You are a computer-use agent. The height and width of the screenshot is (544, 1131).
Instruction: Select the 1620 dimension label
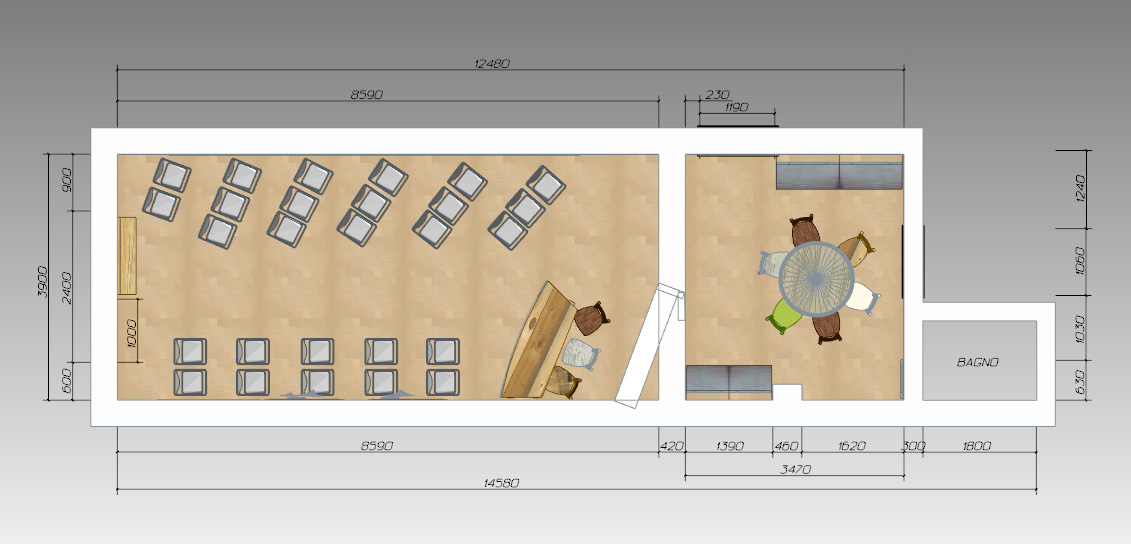point(852,446)
